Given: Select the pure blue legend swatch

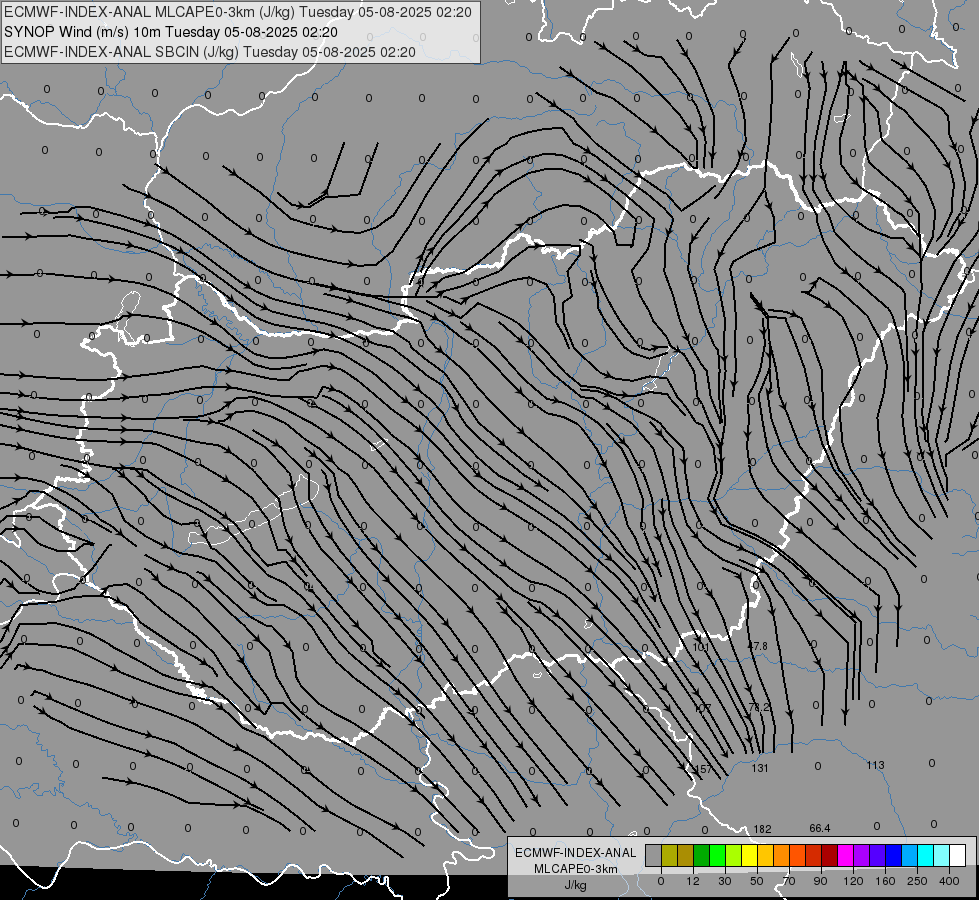Looking at the screenshot, I should pyautogui.click(x=893, y=855).
